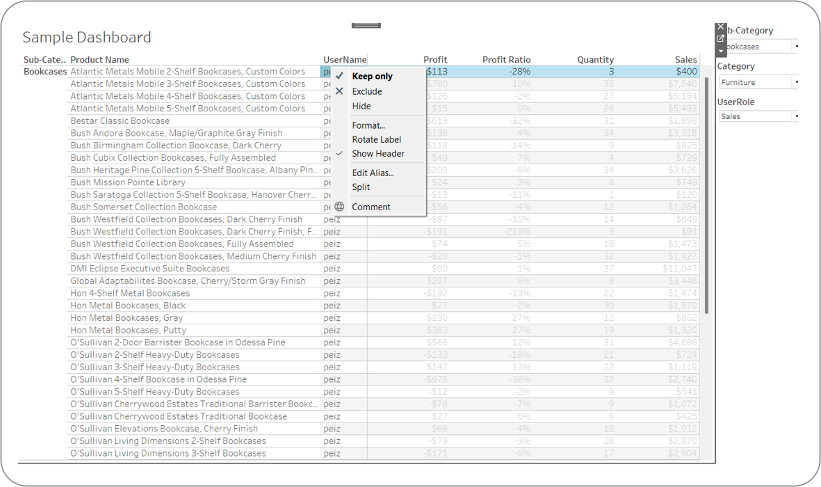Click the Quantity column header
This screenshot has height=487, width=821.
pyautogui.click(x=595, y=60)
